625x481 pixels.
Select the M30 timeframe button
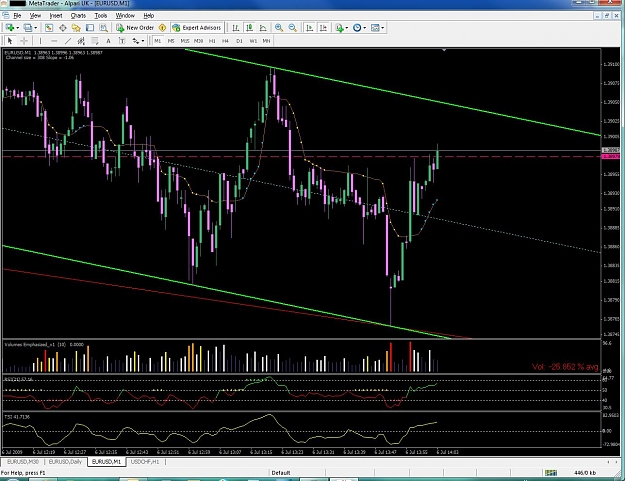(x=199, y=41)
